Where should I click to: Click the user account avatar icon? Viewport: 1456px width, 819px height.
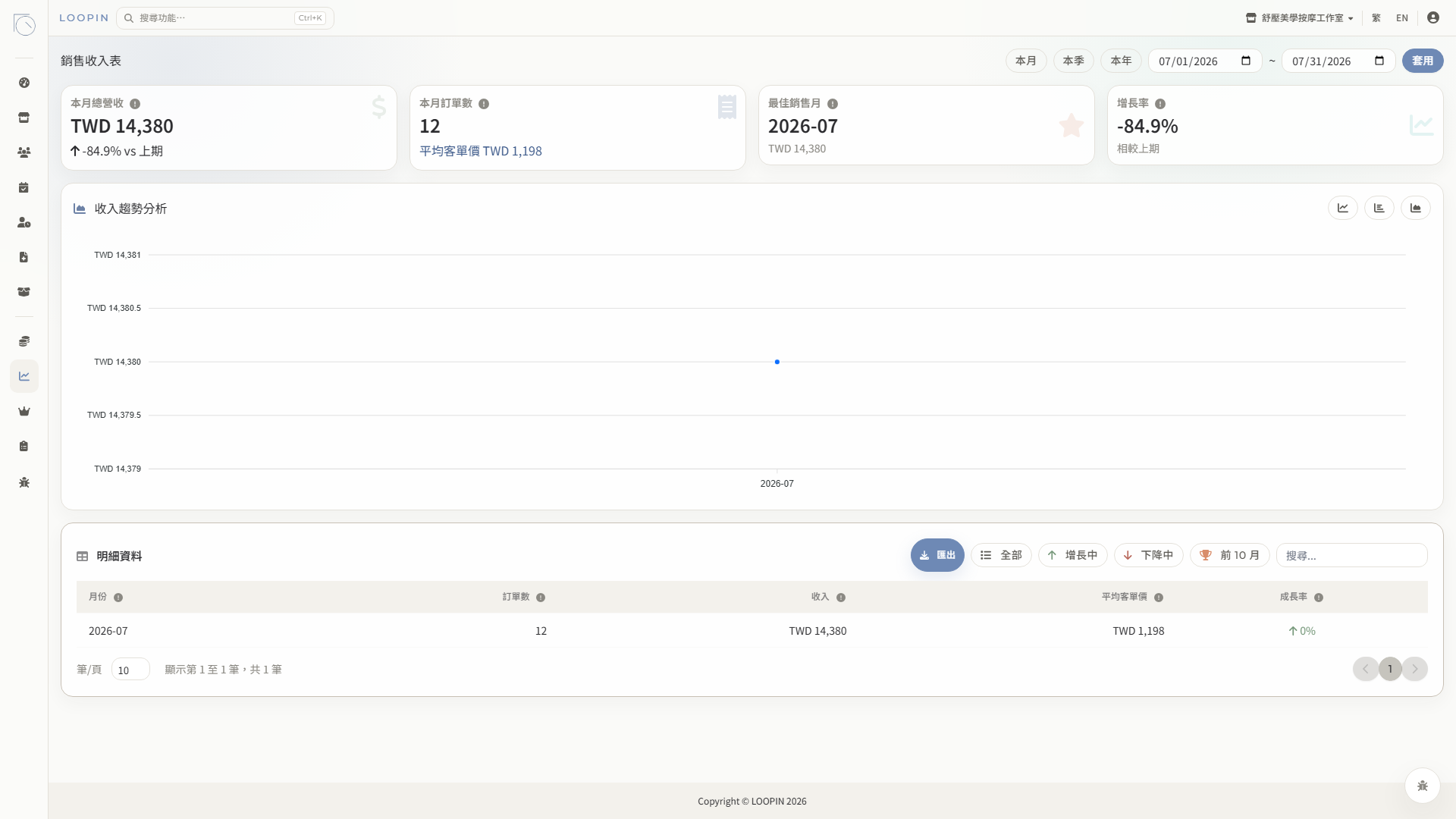click(x=1432, y=17)
